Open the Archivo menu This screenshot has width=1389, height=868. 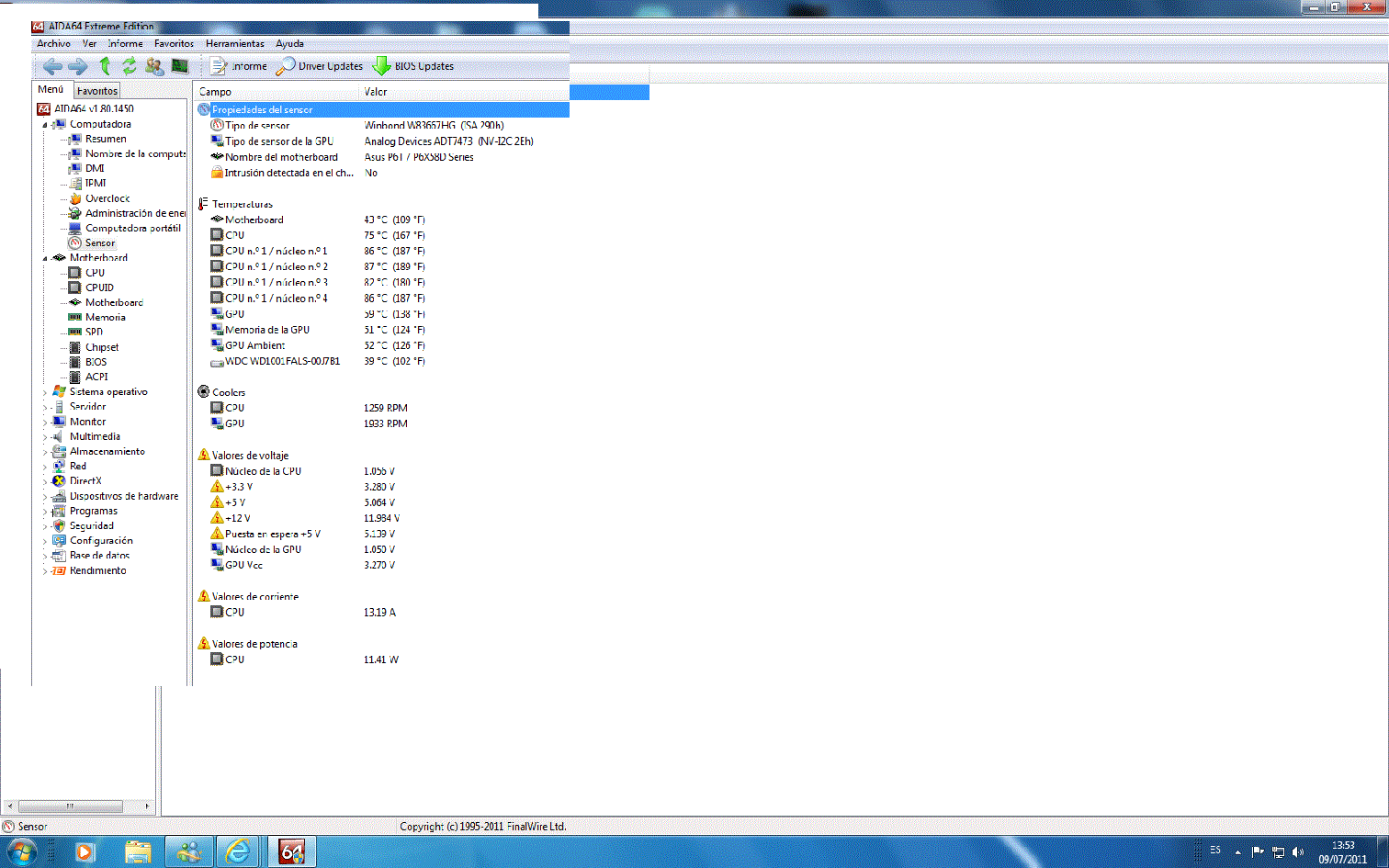click(53, 43)
